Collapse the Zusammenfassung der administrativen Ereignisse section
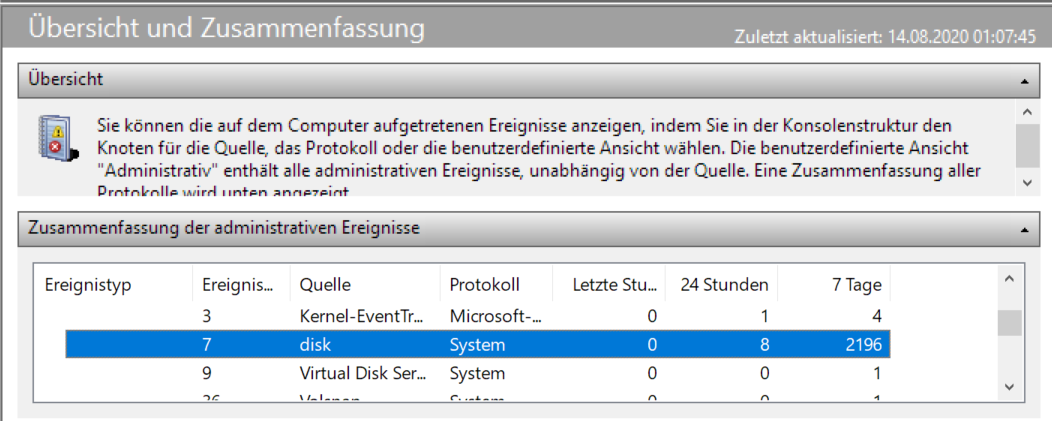The width and height of the screenshot is (1052, 421). click(x=1023, y=229)
